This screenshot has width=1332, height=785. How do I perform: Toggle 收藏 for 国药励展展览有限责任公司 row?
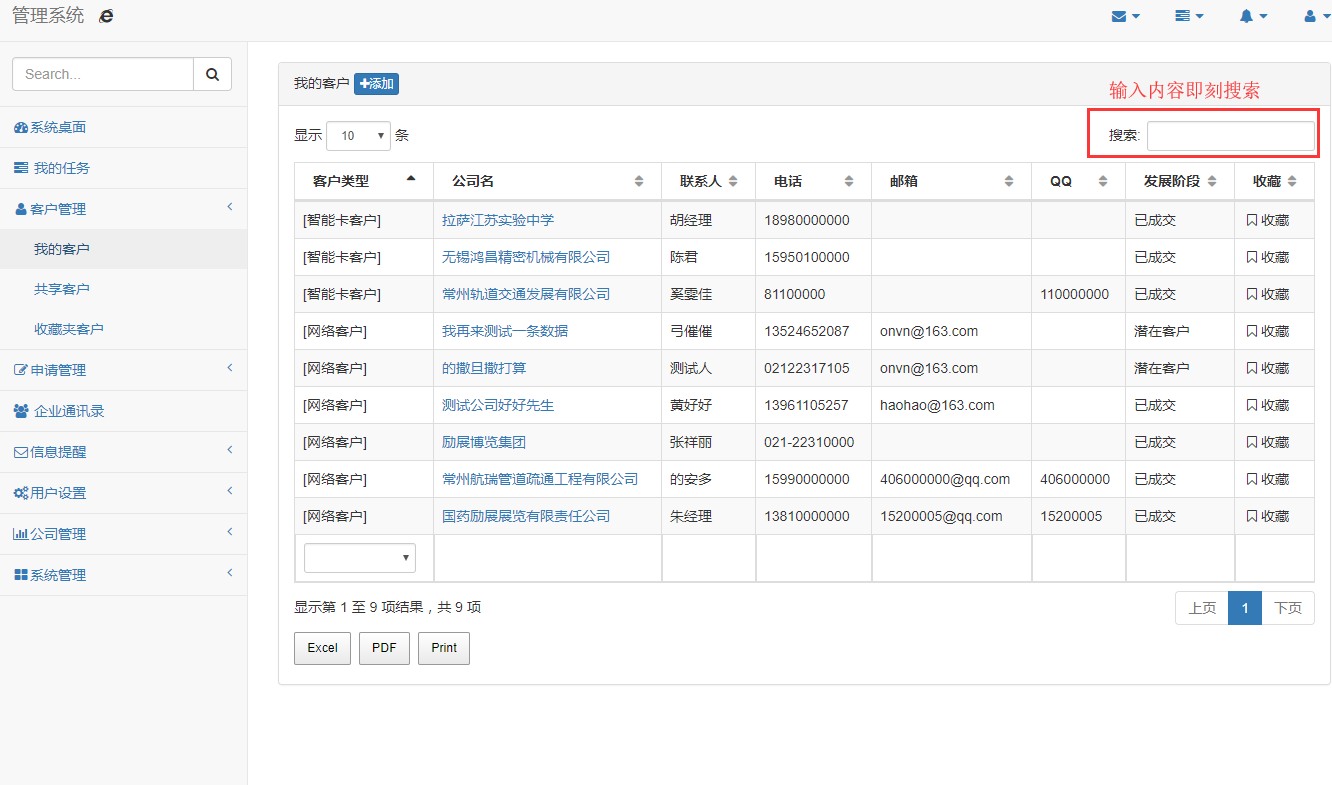point(1267,516)
